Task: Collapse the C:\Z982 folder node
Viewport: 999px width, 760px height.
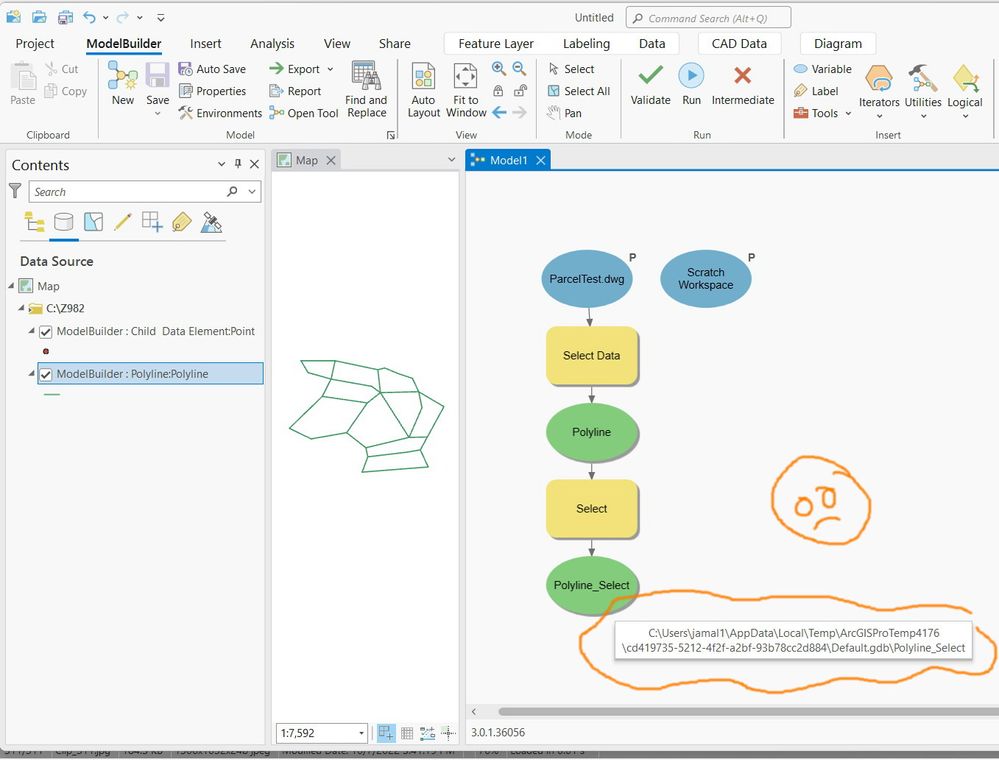Action: pos(21,308)
